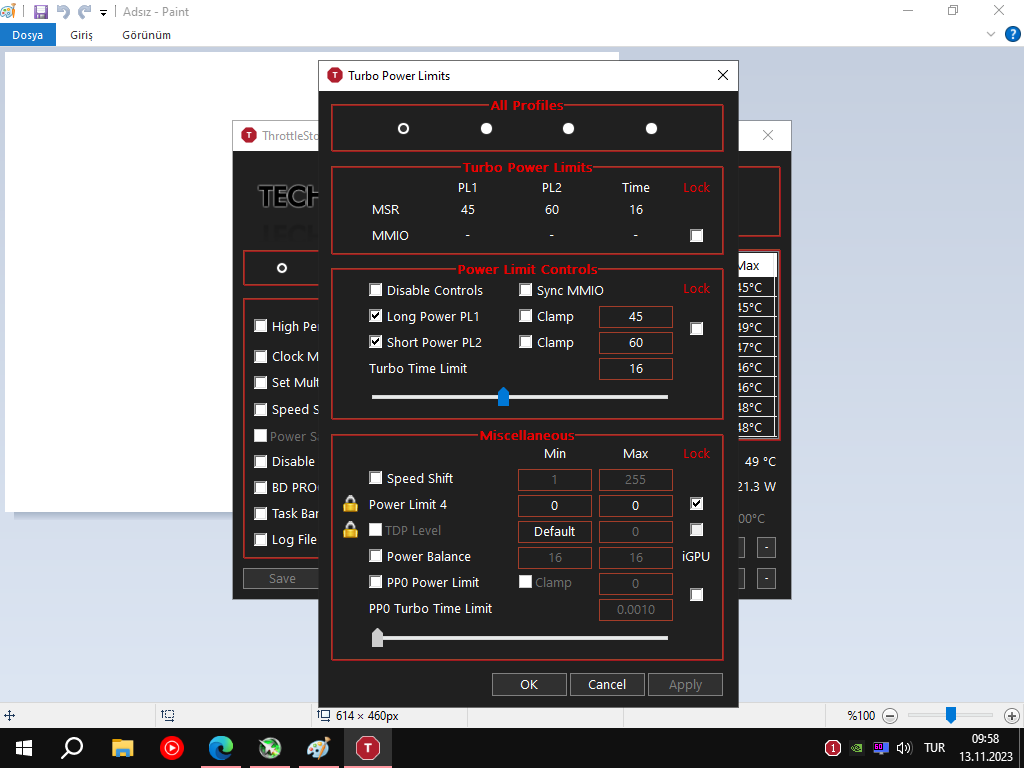This screenshot has width=1024, height=768.
Task: Enable Clamp checkbox for Long Power PL1
Action: point(526,316)
